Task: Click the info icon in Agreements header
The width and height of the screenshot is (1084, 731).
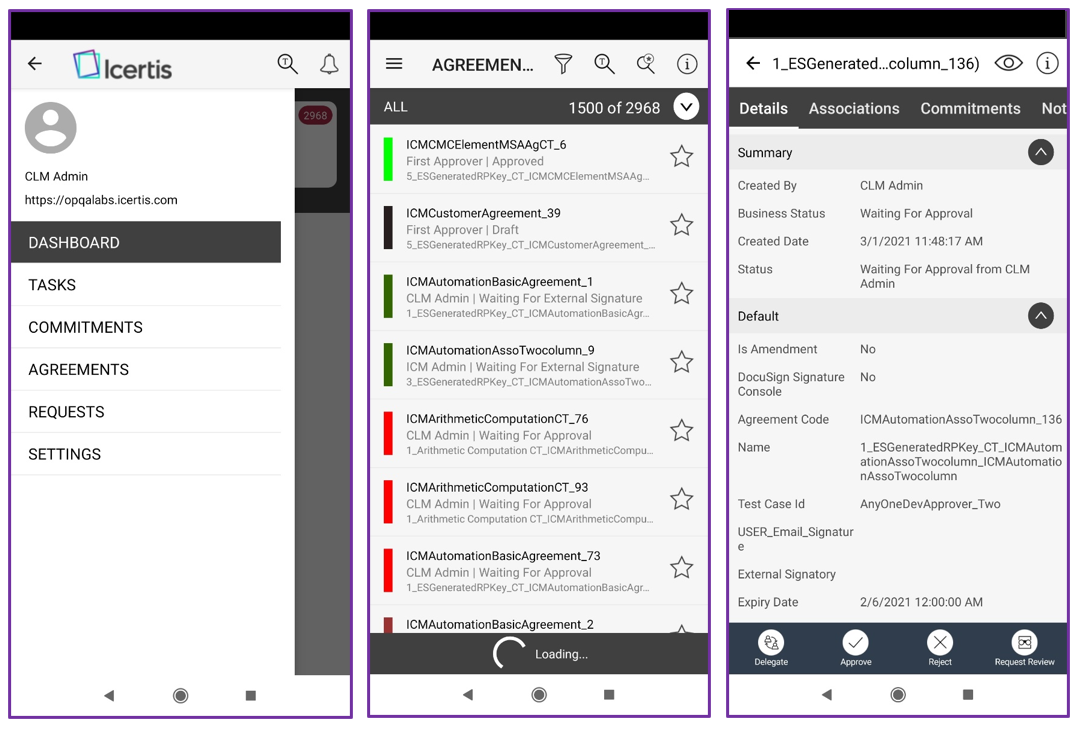Action: point(687,65)
